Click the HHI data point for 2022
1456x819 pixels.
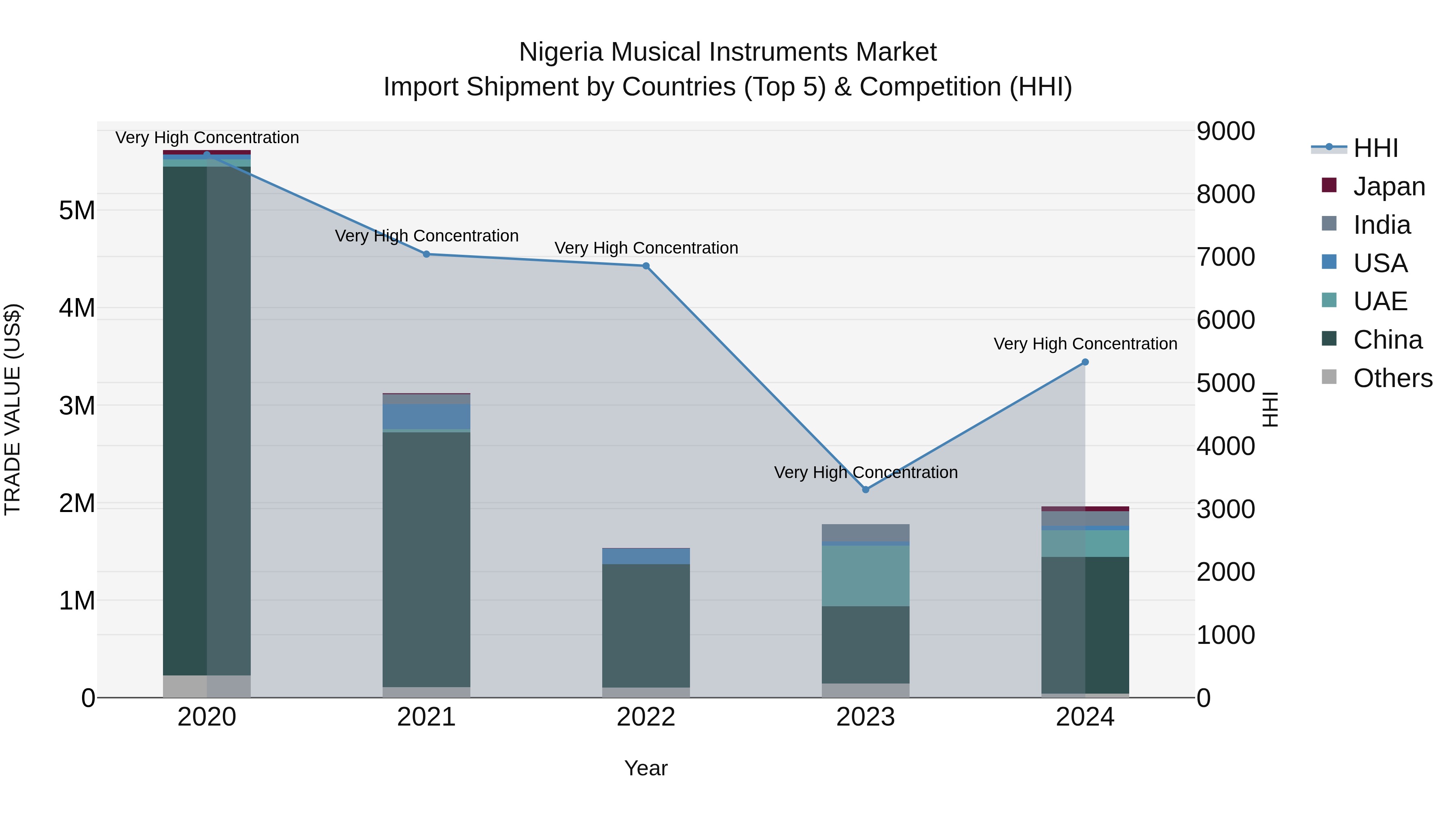coord(646,266)
